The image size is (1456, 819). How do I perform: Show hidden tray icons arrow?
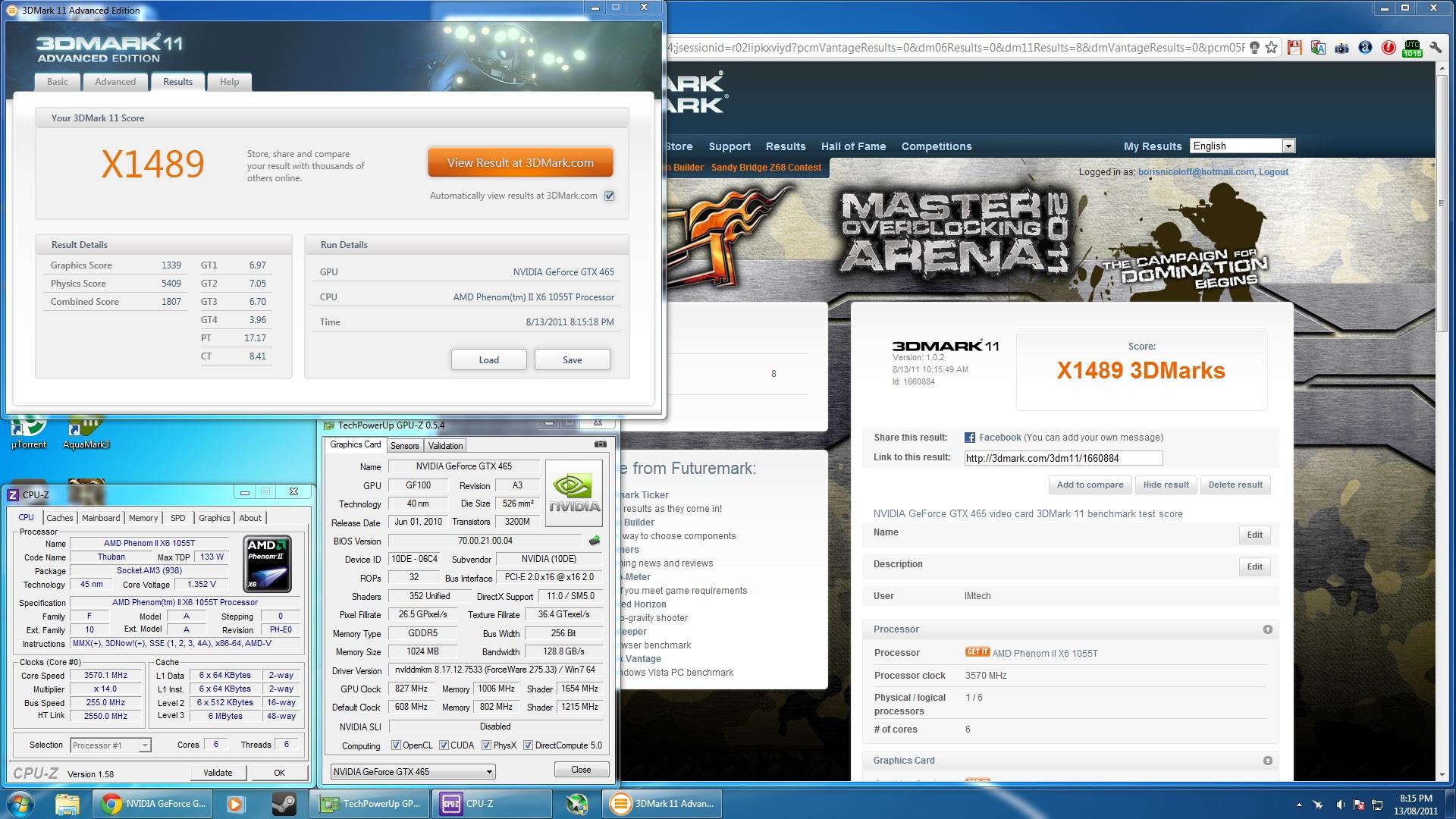point(1299,805)
